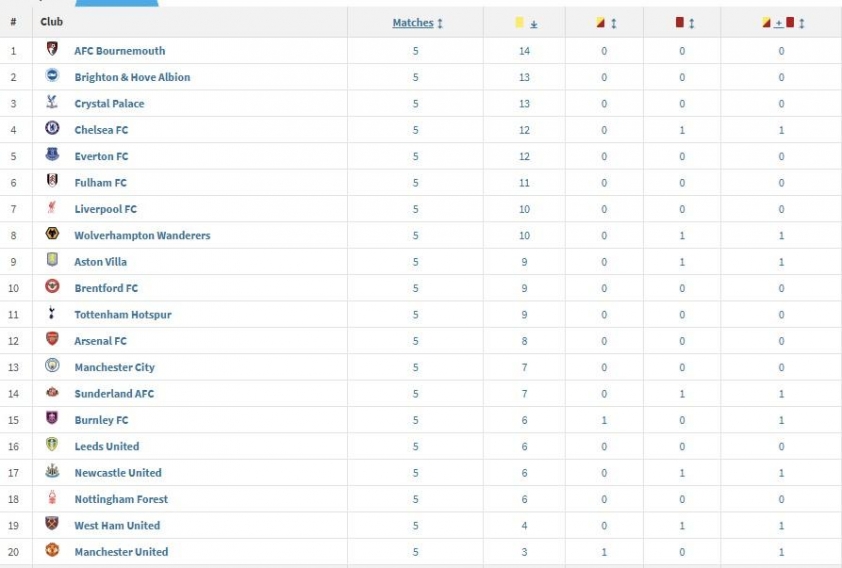Image resolution: width=842 pixels, height=568 pixels.
Task: Go to Everton FC club page
Action: pos(101,156)
